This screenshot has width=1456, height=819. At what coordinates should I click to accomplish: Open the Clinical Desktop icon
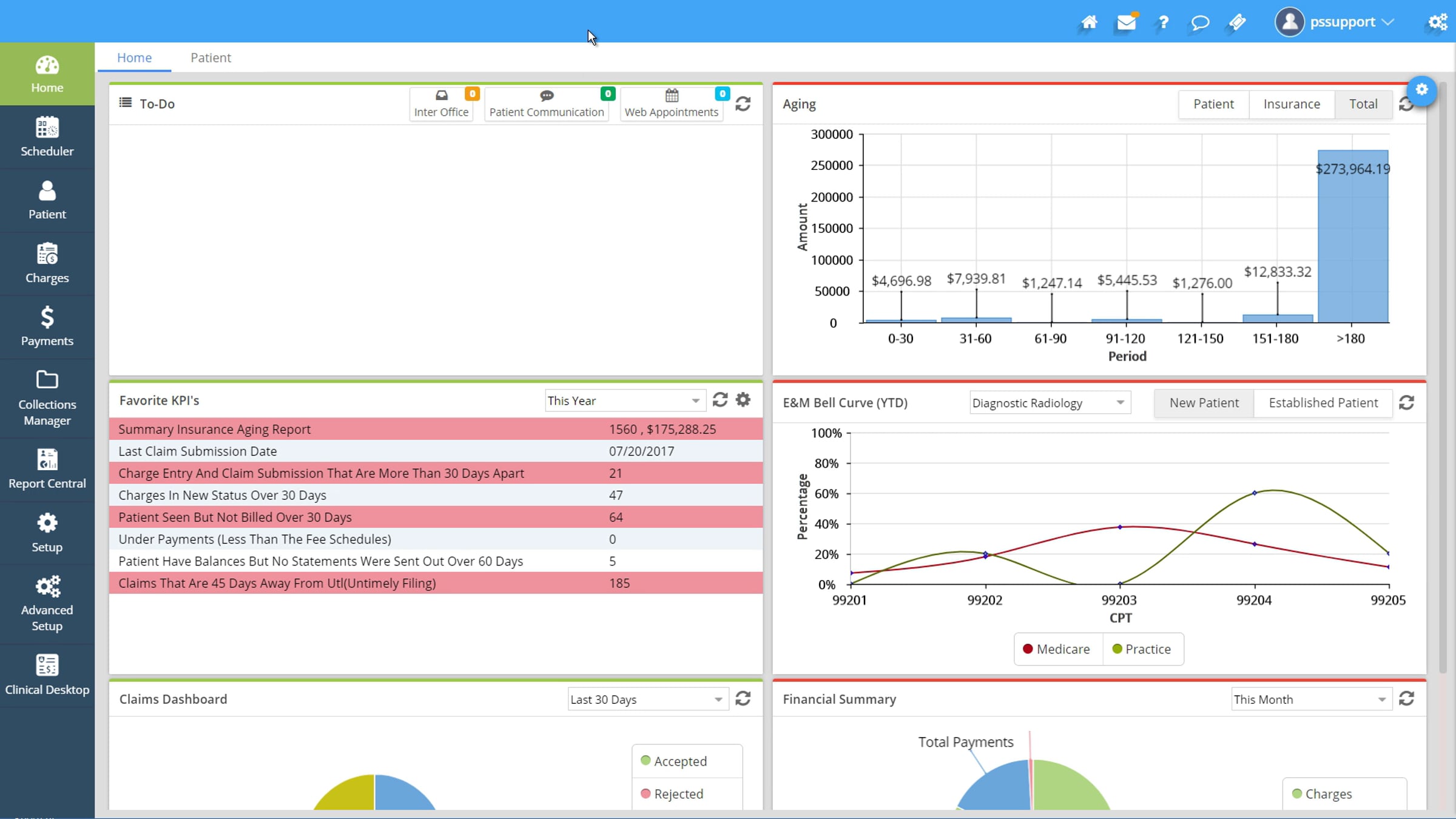point(47,665)
